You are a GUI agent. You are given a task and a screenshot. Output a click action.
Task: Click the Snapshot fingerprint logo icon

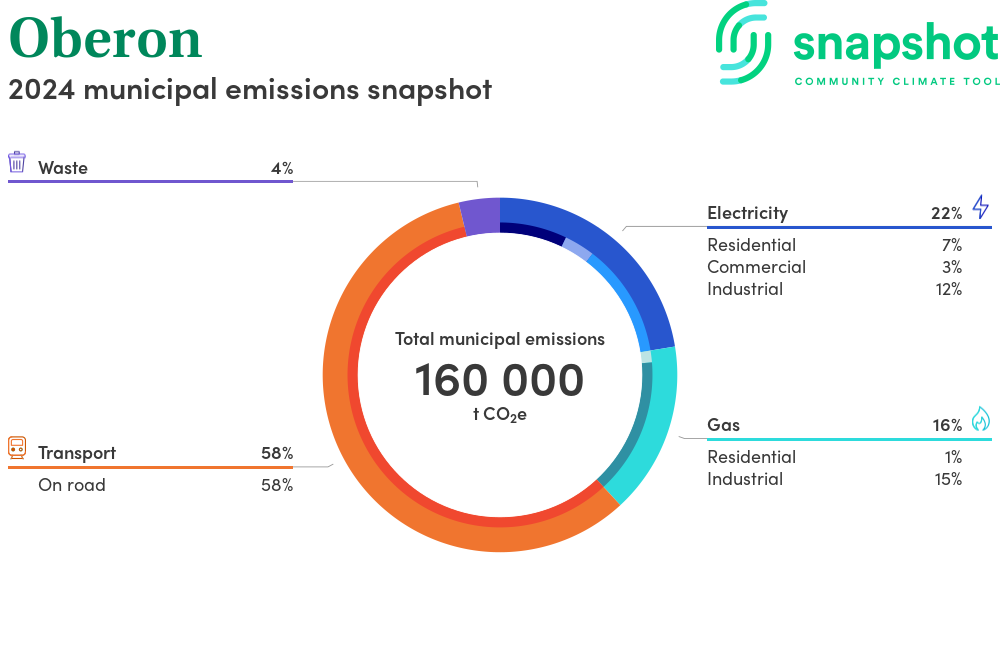point(745,41)
